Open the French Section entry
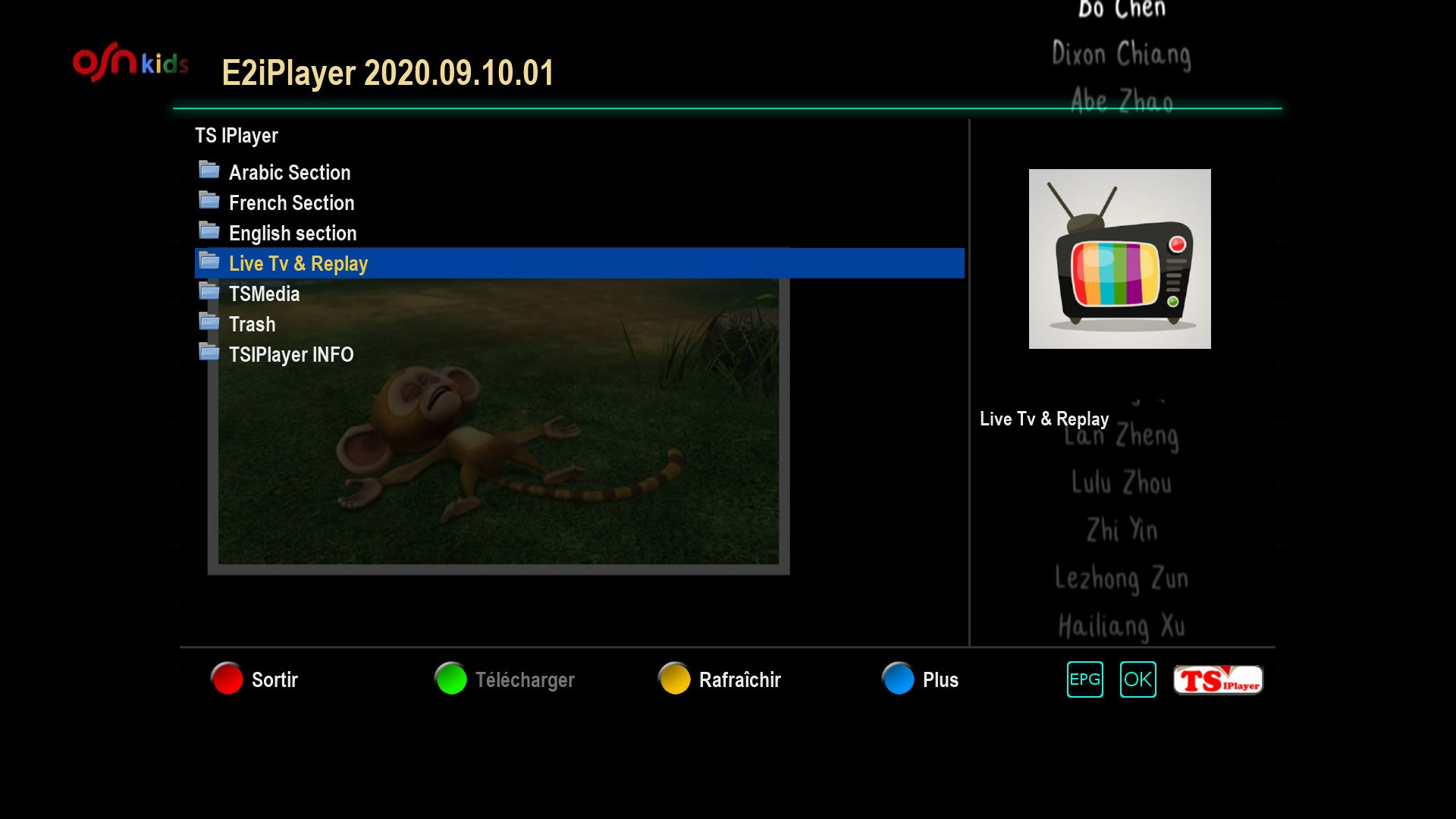This screenshot has width=1456, height=819. 291,203
